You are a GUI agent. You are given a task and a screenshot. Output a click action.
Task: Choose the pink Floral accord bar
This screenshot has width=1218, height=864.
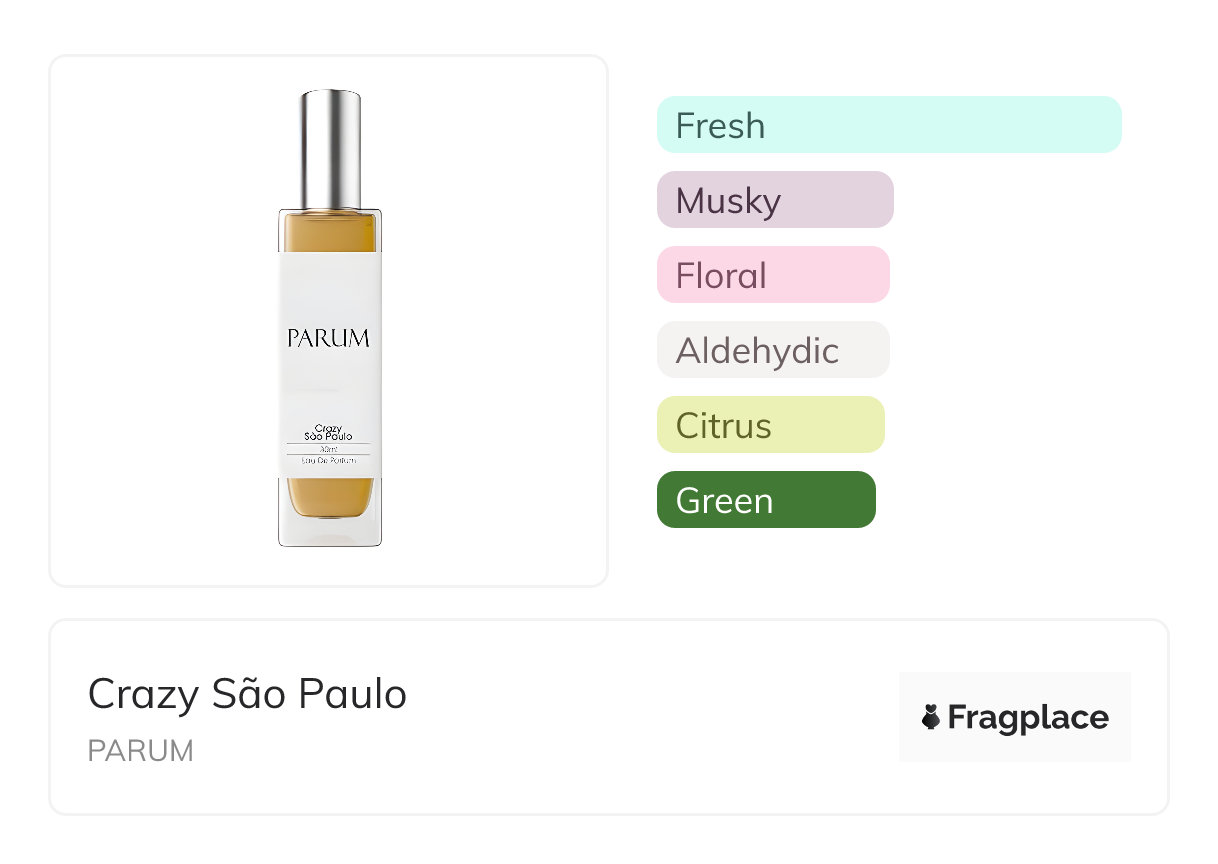point(772,275)
